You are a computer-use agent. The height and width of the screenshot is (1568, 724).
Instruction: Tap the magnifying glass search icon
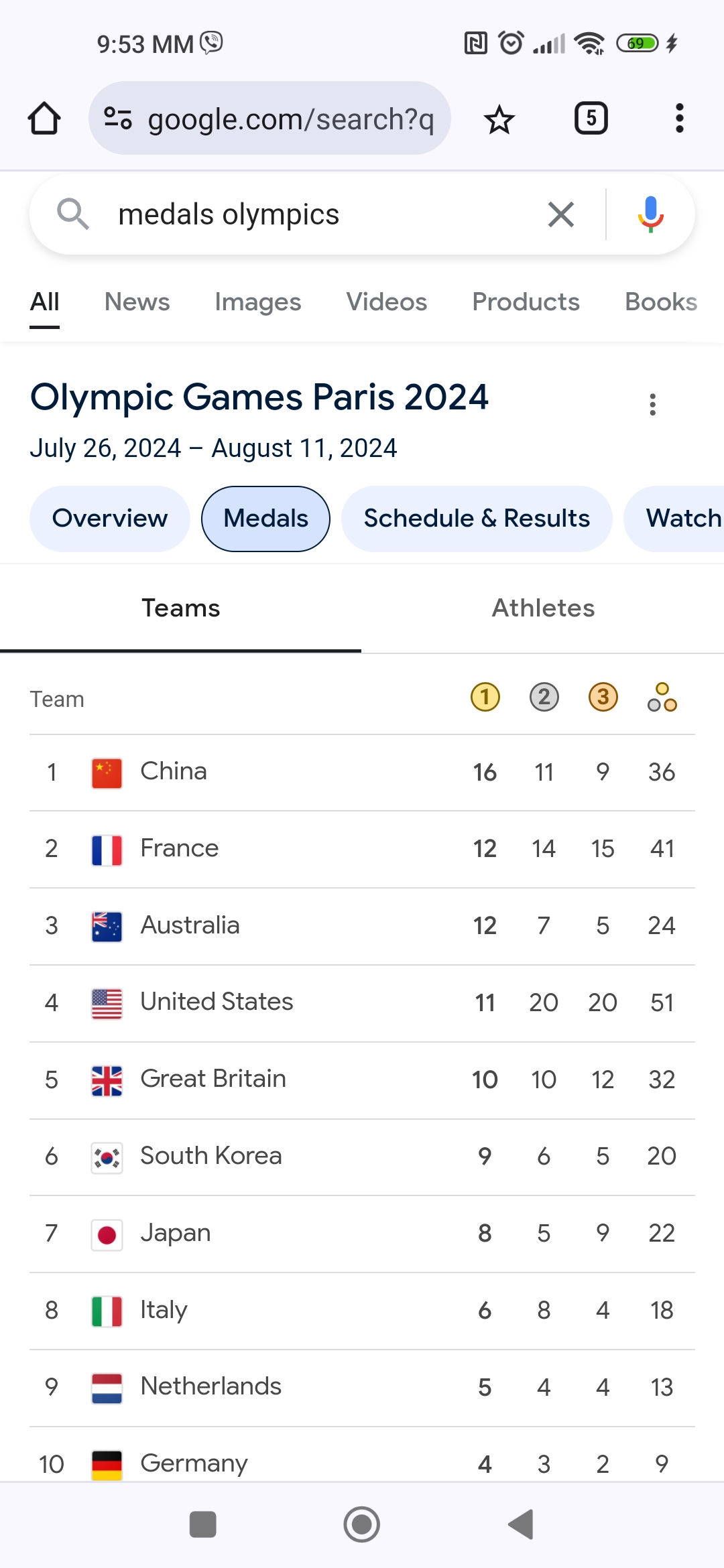point(72,214)
